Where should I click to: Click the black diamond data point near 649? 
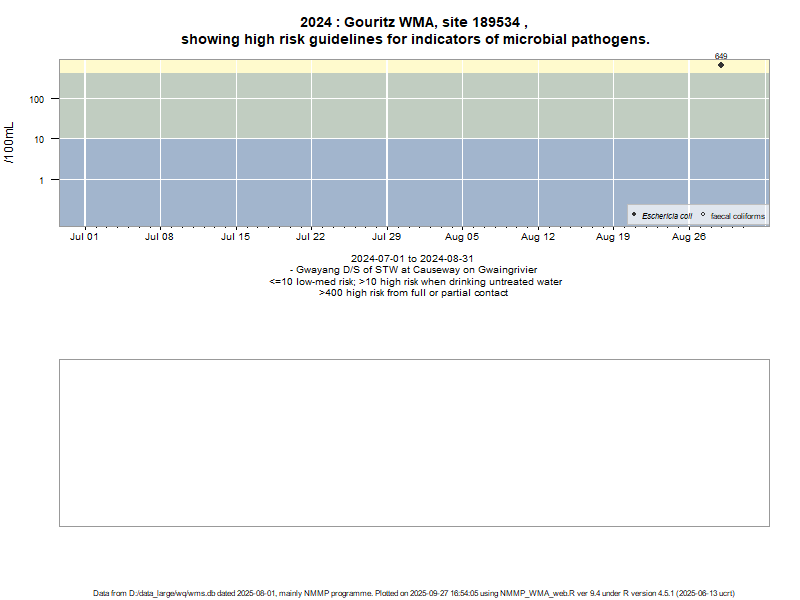coord(721,65)
